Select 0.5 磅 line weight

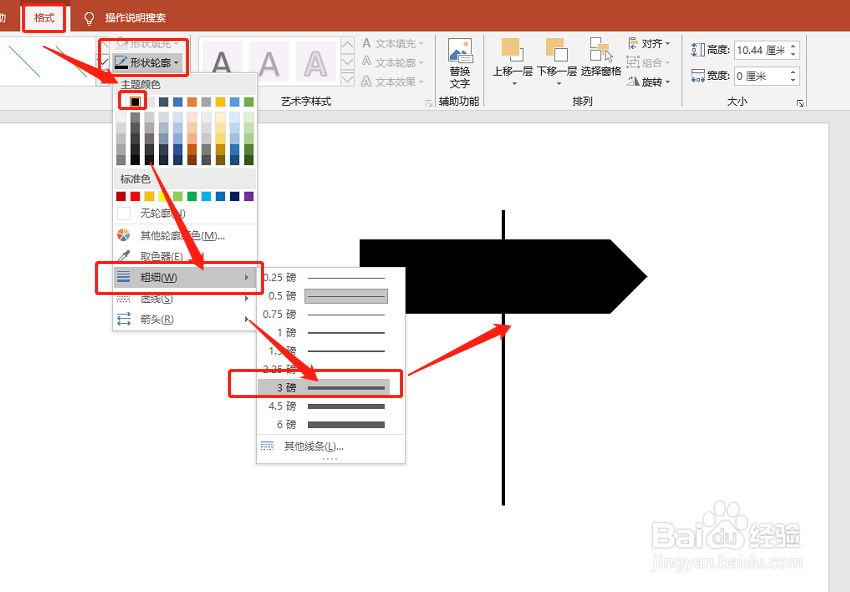coord(331,296)
